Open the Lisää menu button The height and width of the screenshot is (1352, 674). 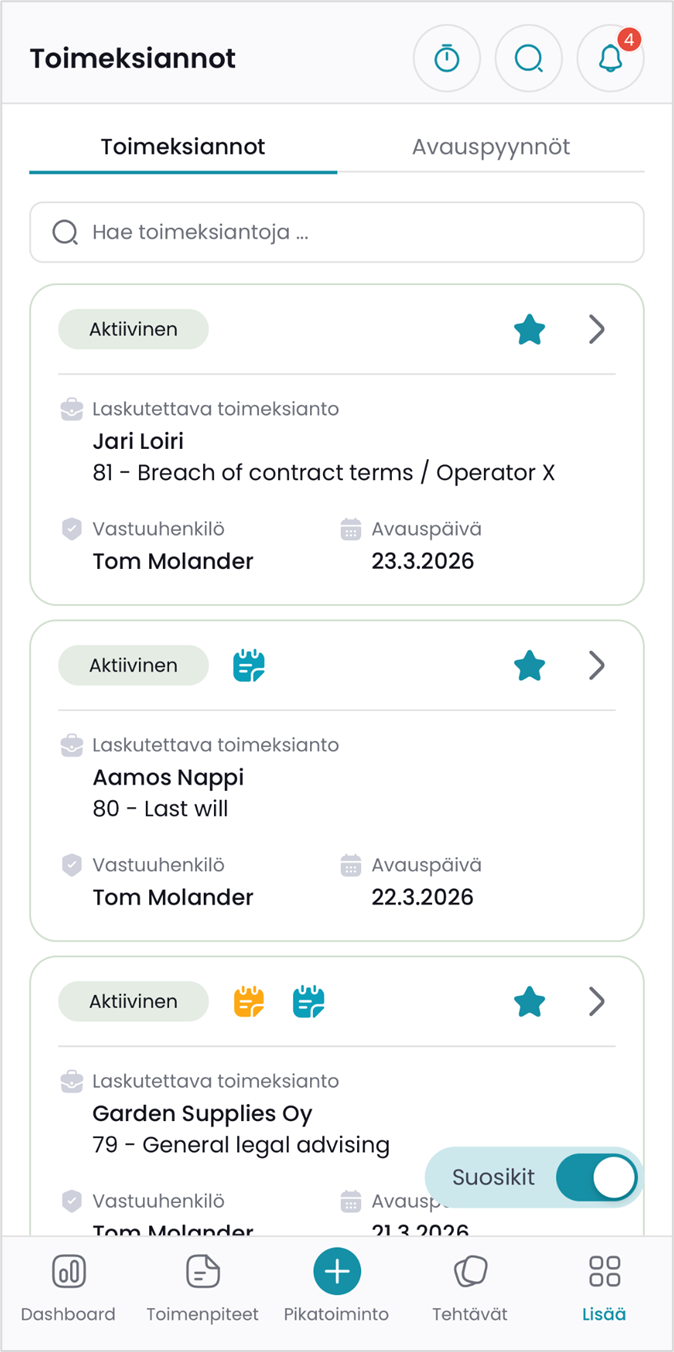coord(605,1287)
